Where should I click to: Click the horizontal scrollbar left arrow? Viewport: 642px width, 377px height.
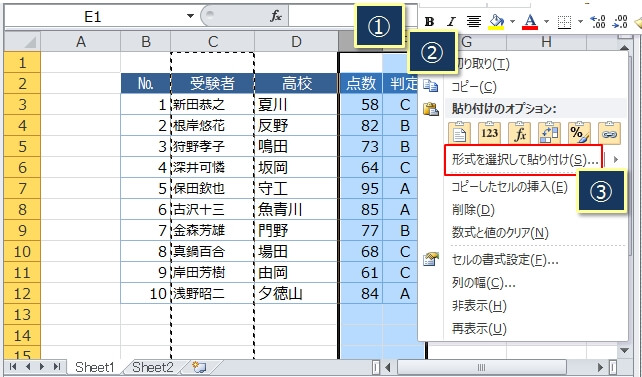[388, 367]
